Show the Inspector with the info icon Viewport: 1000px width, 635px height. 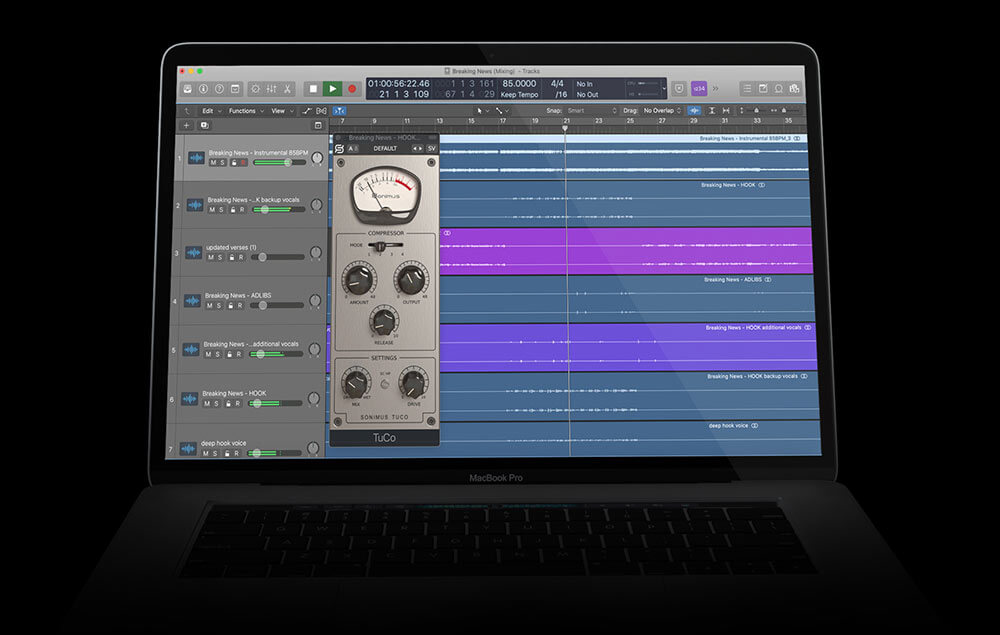[203, 89]
